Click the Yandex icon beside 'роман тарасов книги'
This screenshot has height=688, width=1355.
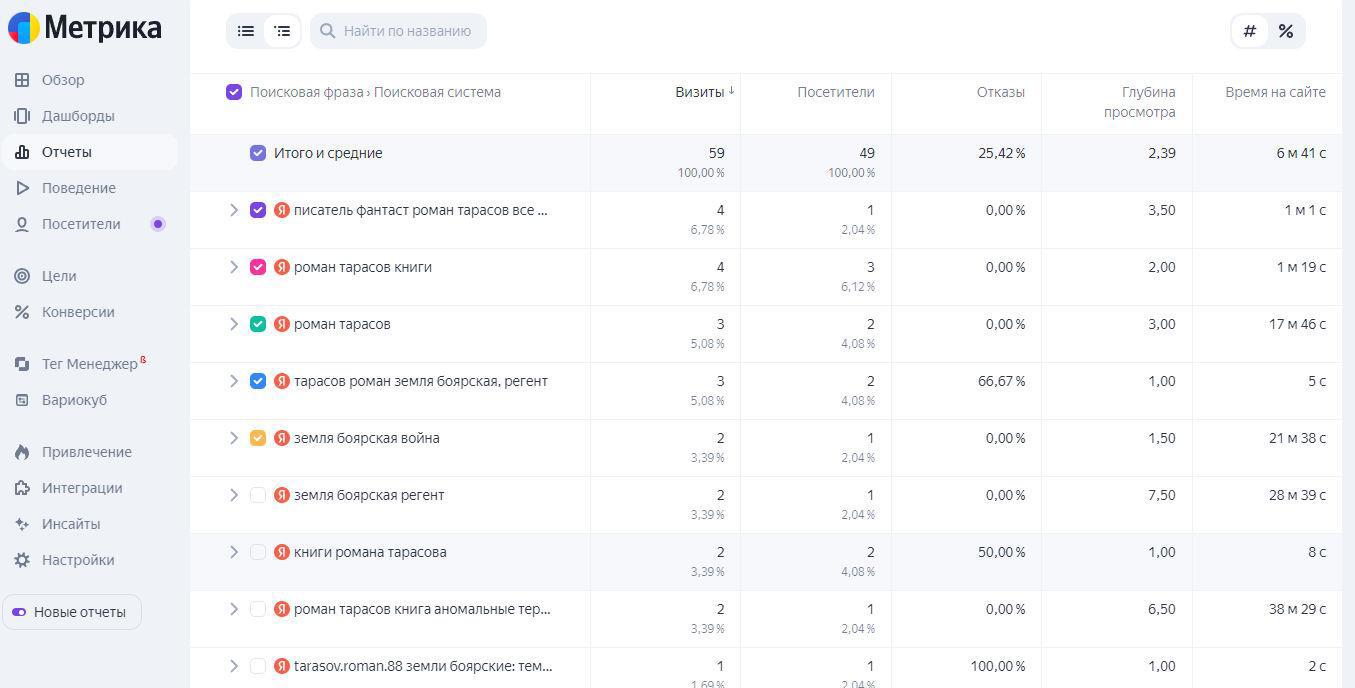[282, 268]
